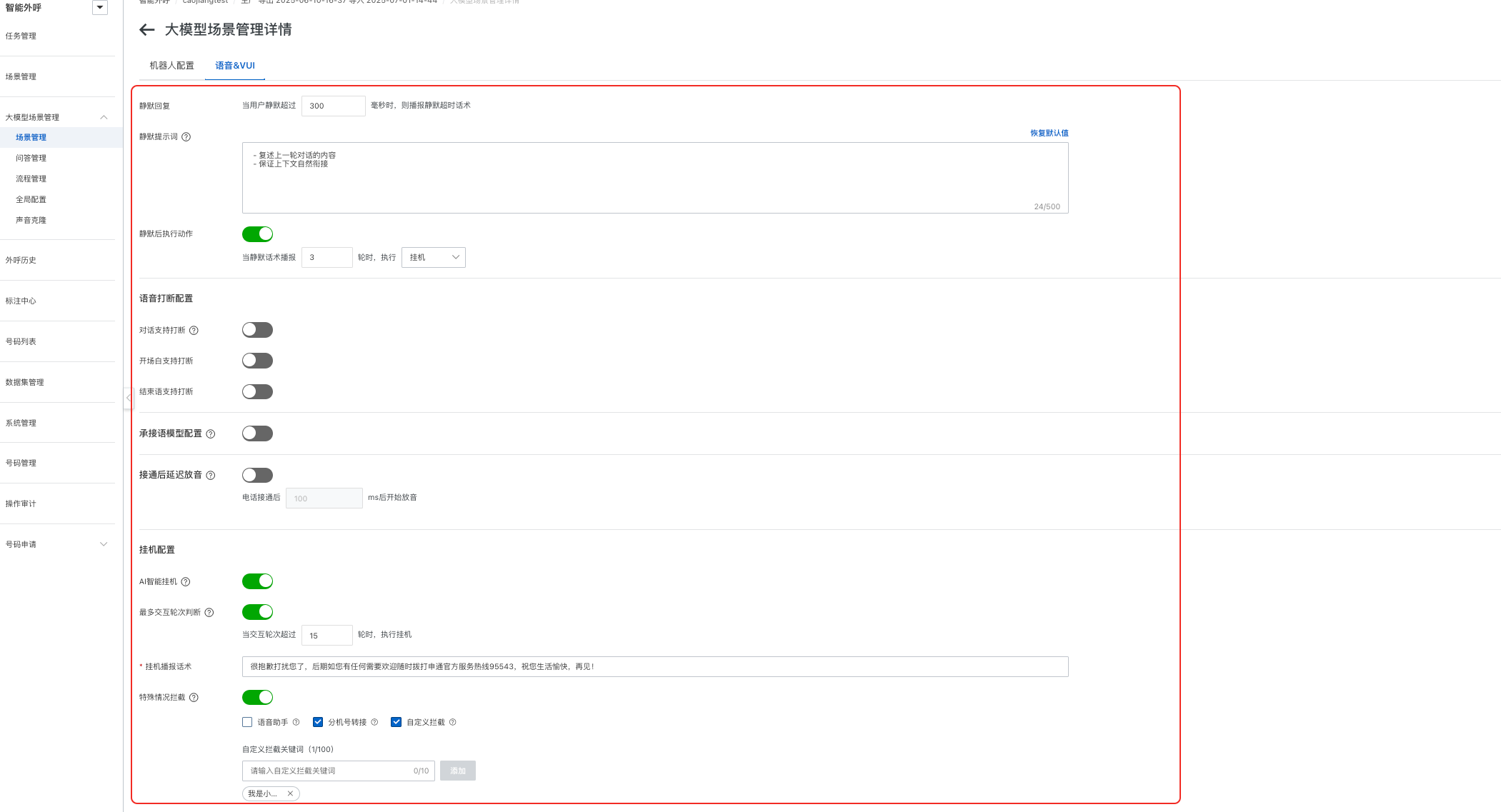Switch to the 机器人配置 tab
The width and height of the screenshot is (1501, 812).
[x=171, y=66]
